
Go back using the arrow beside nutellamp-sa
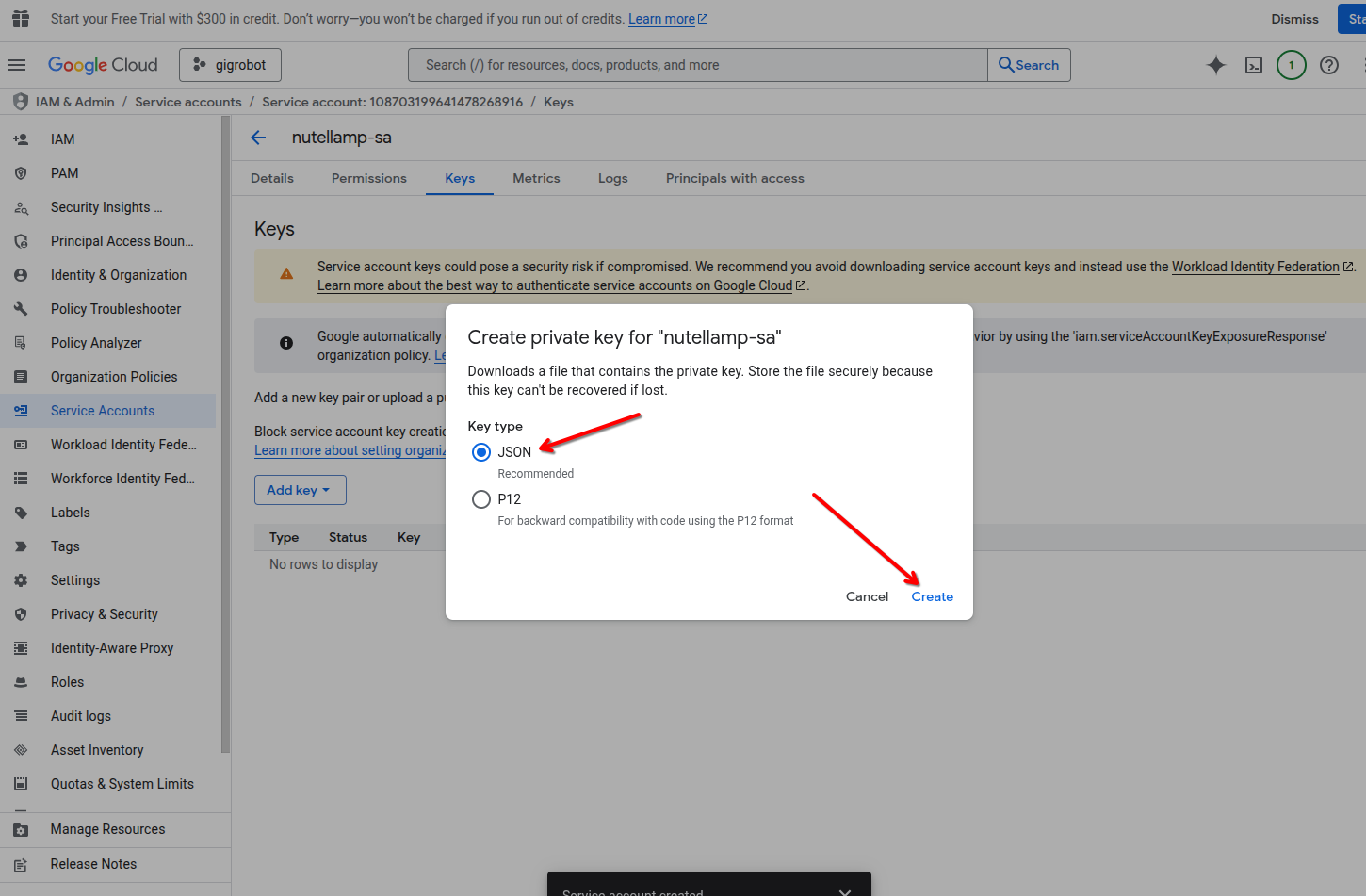pos(258,138)
